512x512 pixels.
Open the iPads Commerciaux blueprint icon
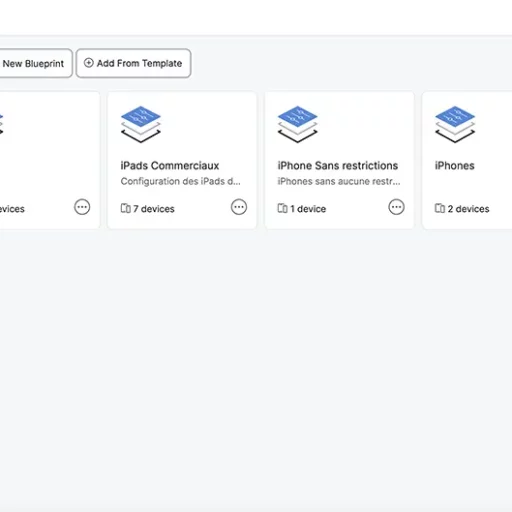pos(141,124)
